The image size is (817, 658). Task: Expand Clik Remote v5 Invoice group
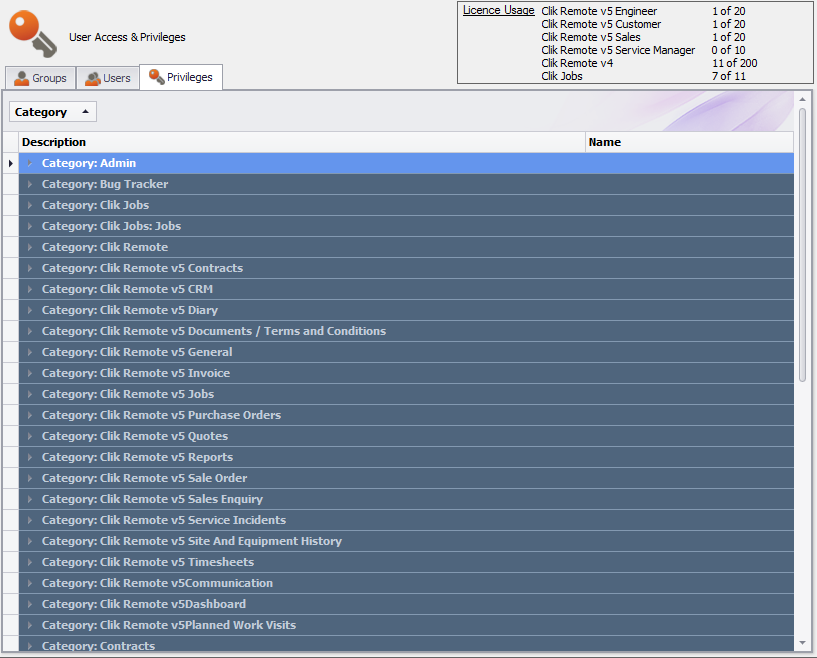click(x=30, y=373)
